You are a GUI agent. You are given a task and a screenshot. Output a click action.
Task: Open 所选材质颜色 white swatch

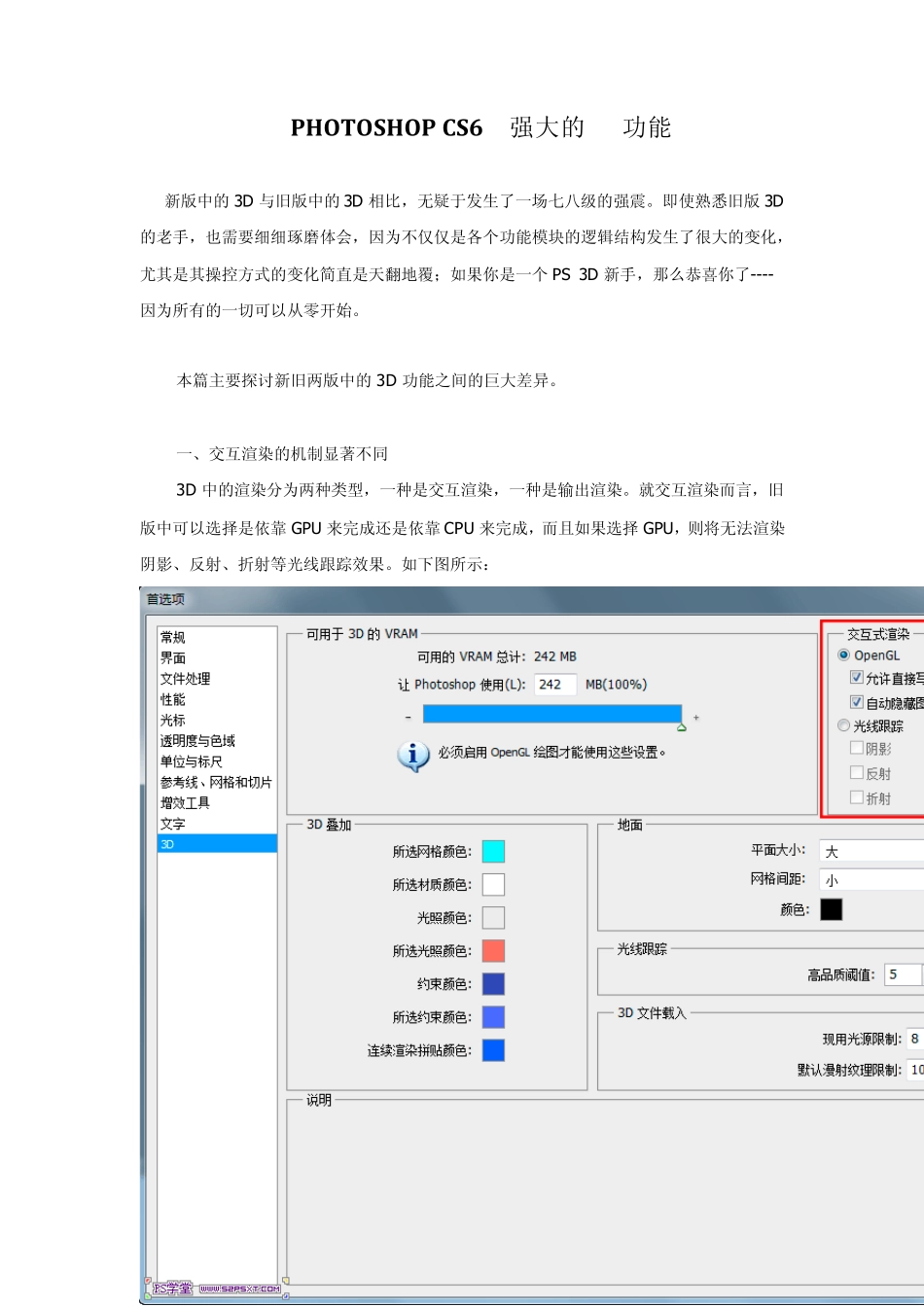[x=493, y=885]
